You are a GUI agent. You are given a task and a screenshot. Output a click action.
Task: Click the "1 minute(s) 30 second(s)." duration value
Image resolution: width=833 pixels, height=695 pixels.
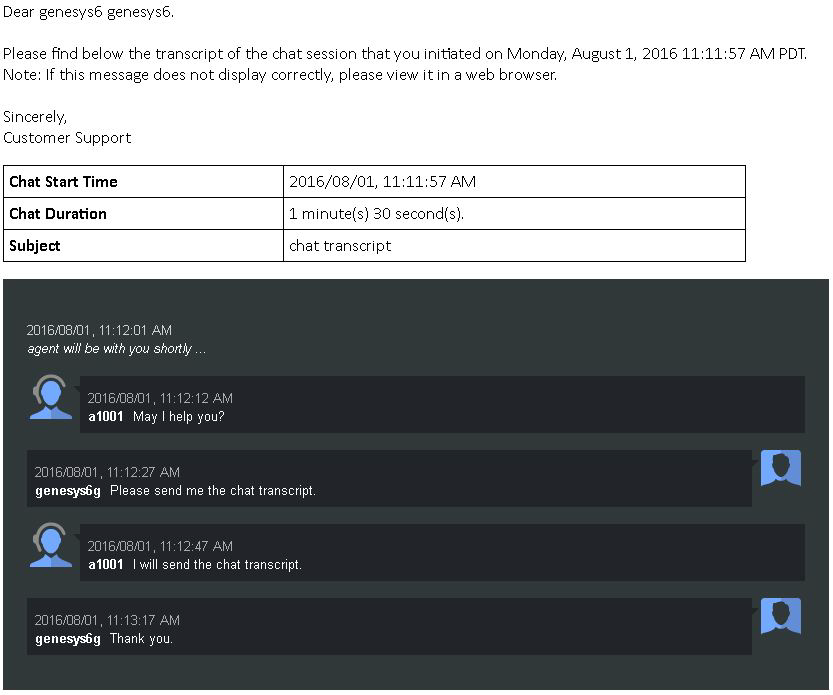376,214
